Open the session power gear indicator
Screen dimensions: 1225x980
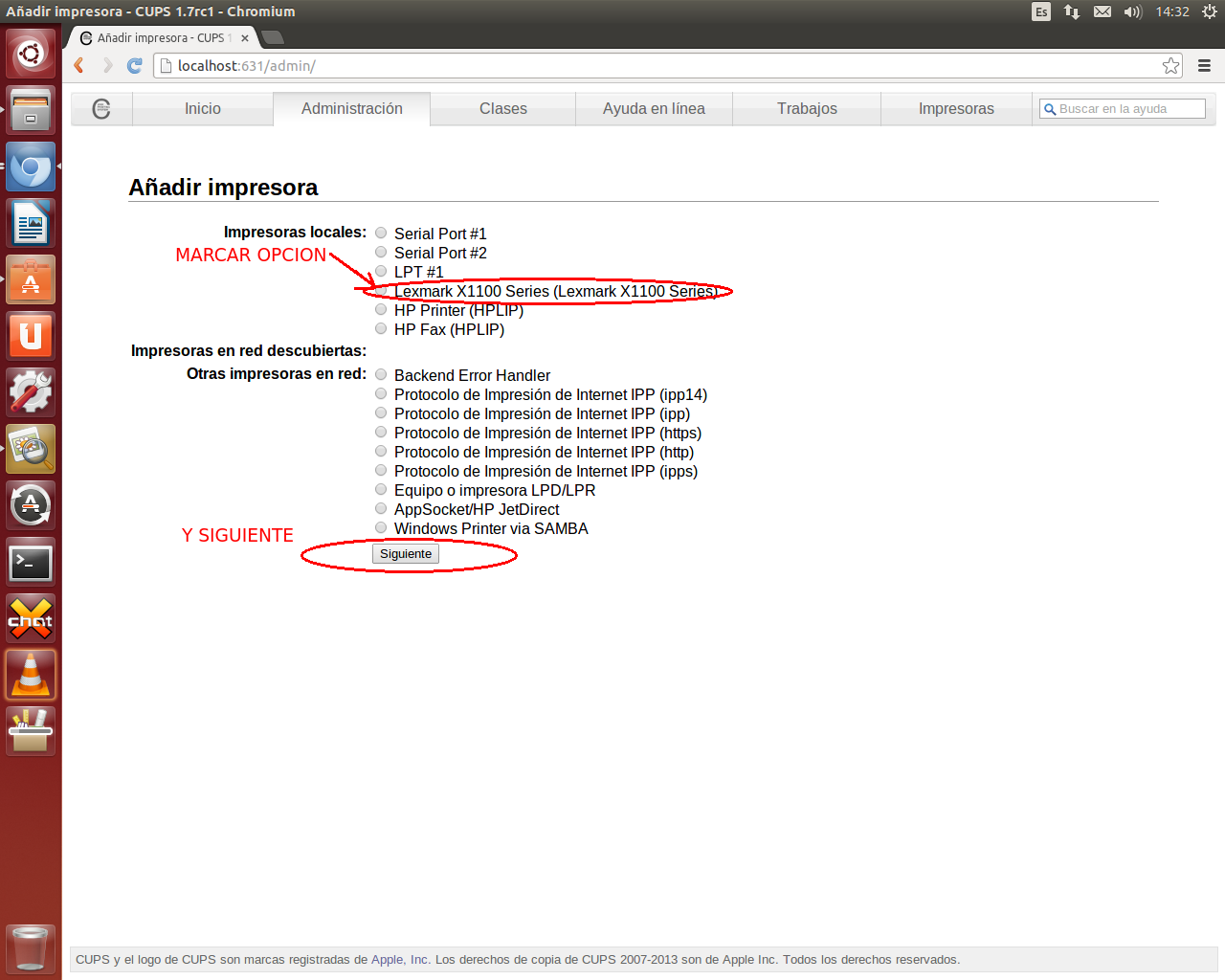click(1210, 11)
